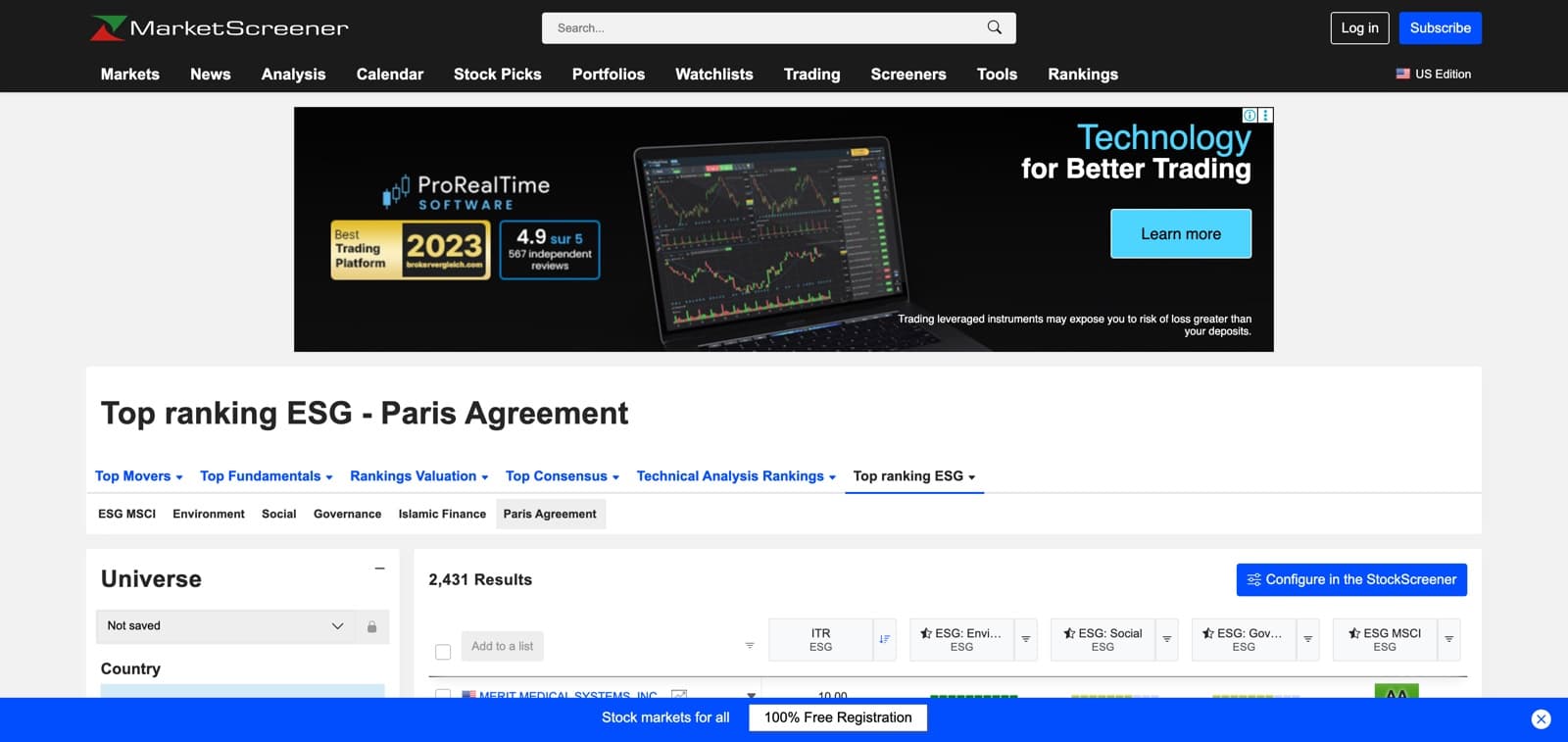
Task: Click Learn more in the ProRealTime ad
Action: coord(1181,233)
